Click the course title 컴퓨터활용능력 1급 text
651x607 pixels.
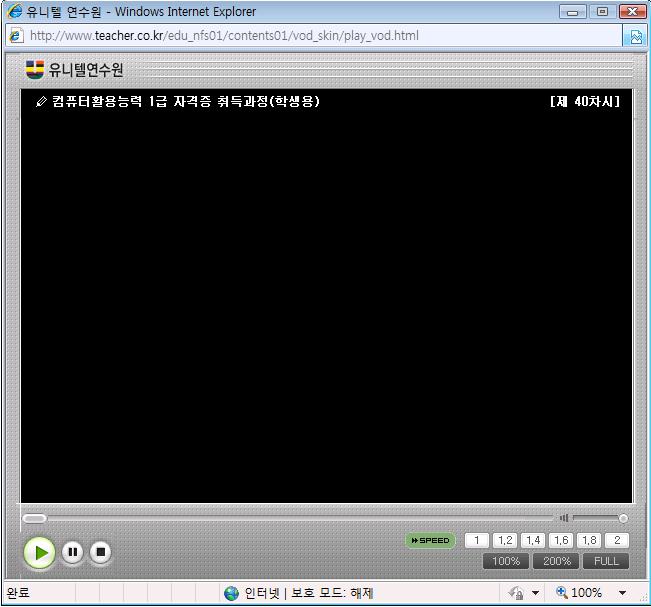click(186, 101)
